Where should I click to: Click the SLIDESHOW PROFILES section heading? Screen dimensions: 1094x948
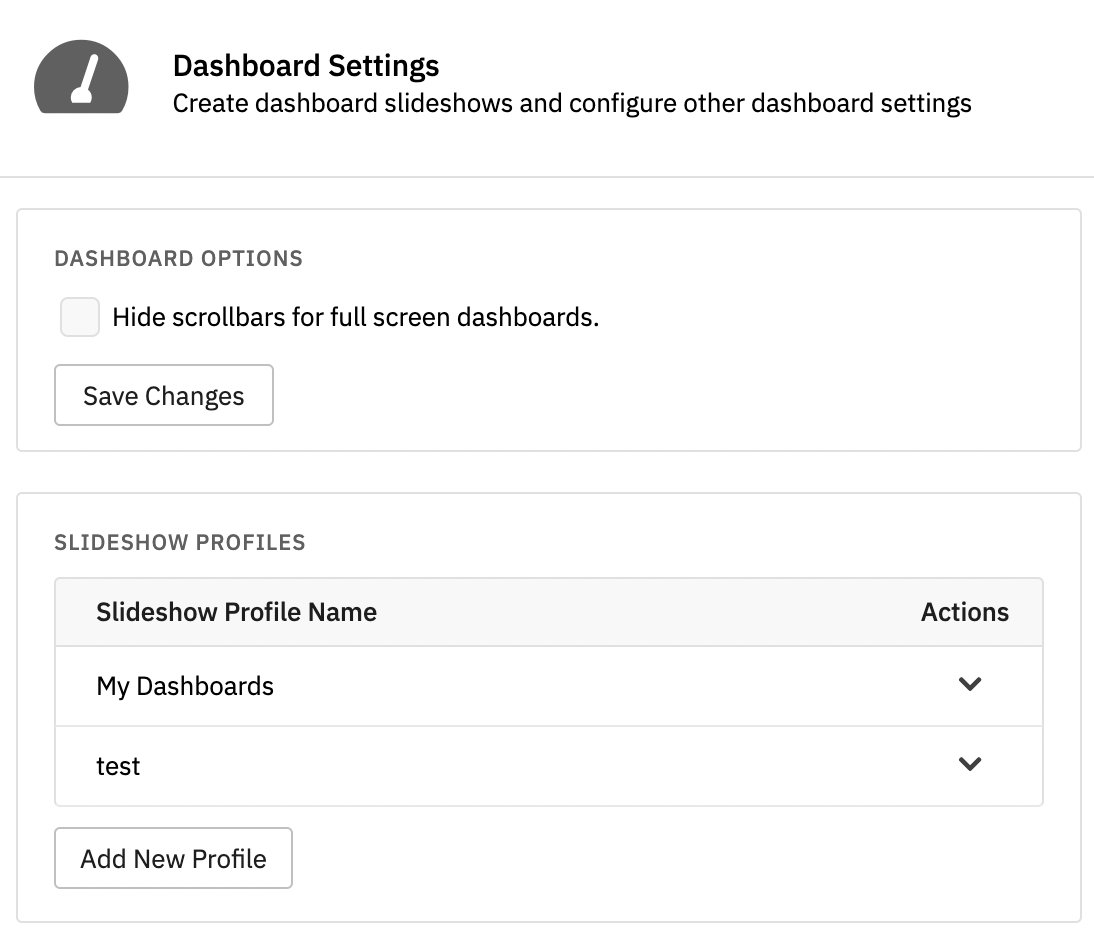click(180, 543)
